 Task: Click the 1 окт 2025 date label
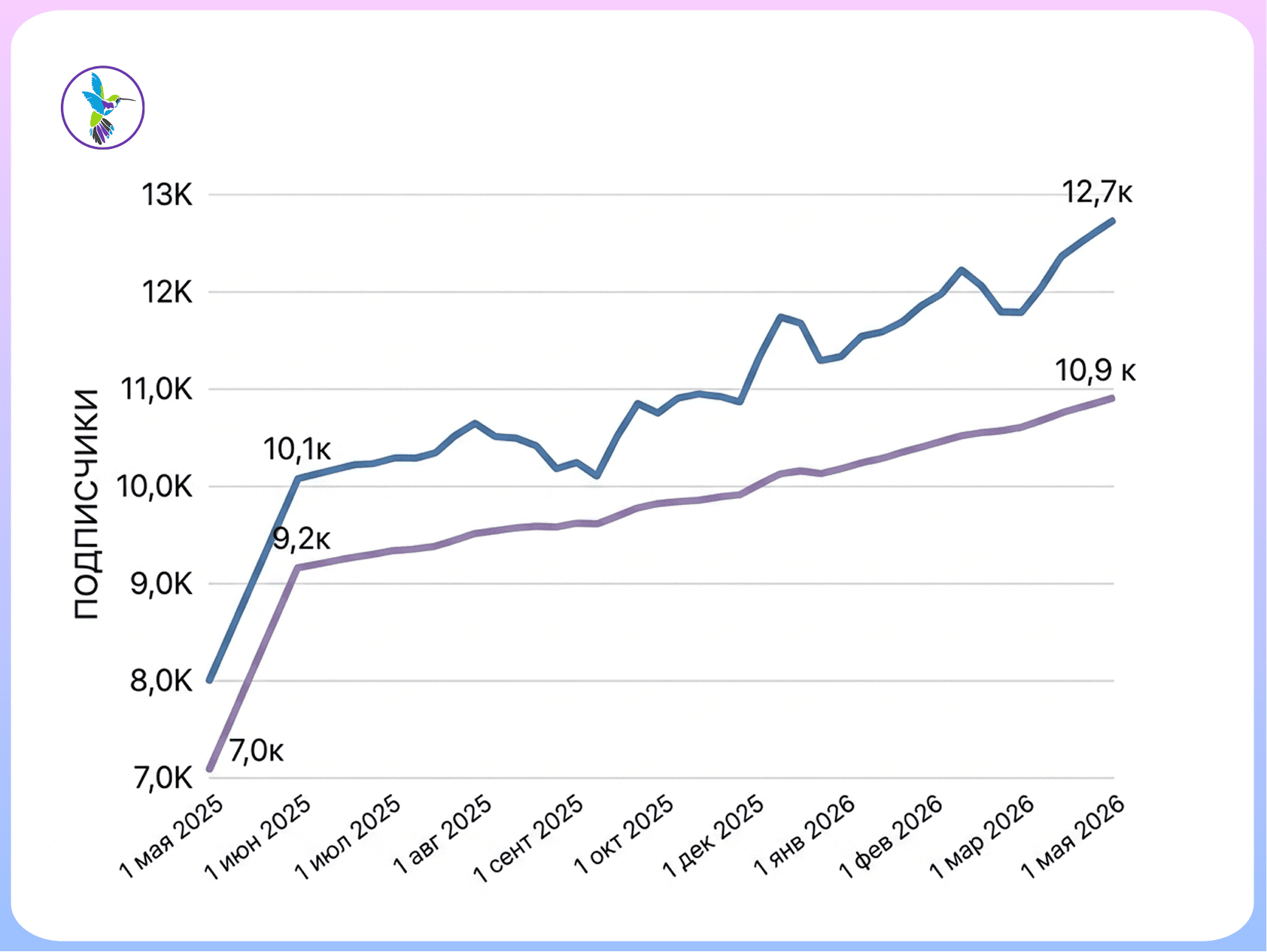(624, 835)
